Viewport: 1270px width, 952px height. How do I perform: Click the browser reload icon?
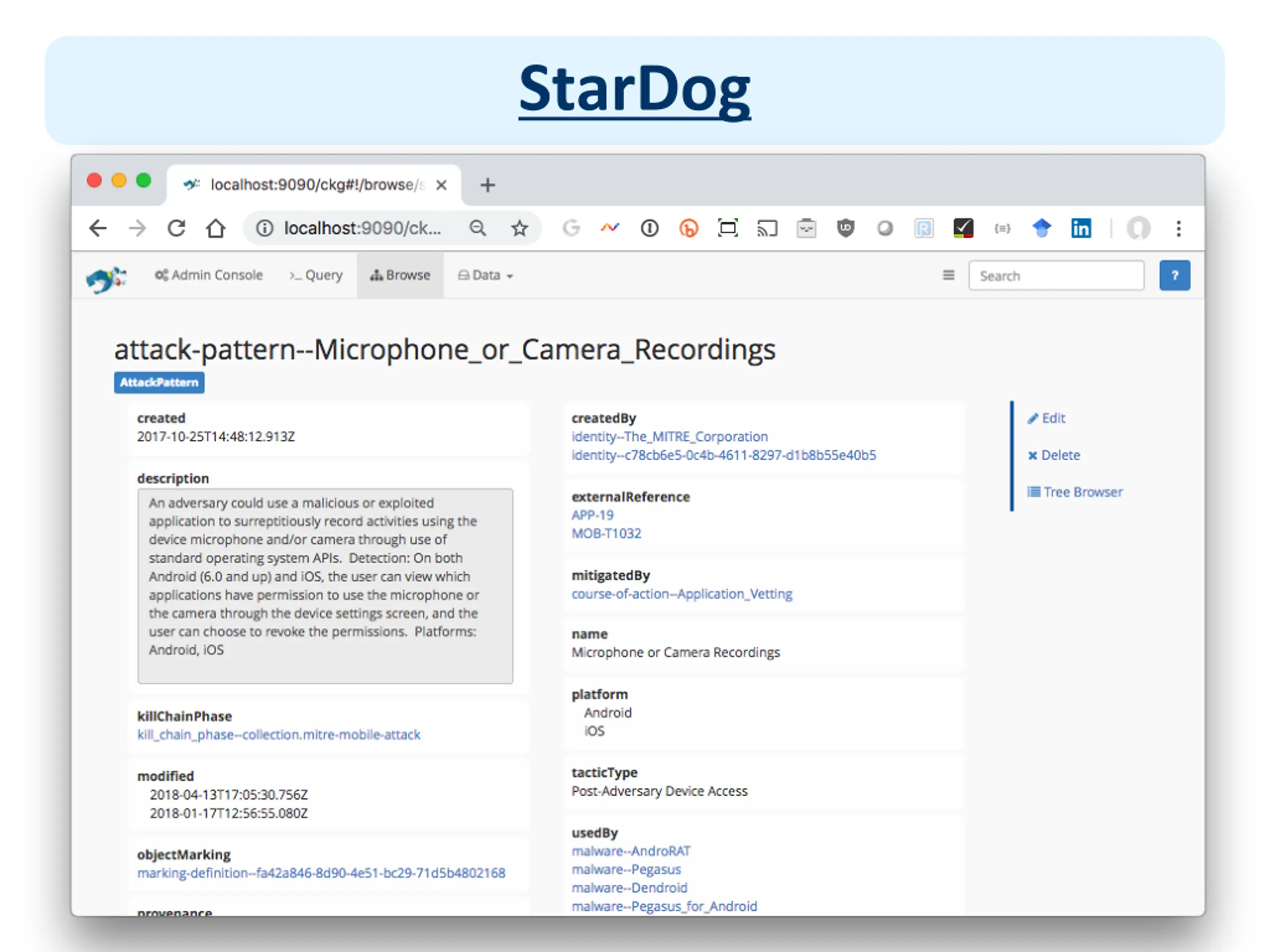pyautogui.click(x=176, y=229)
